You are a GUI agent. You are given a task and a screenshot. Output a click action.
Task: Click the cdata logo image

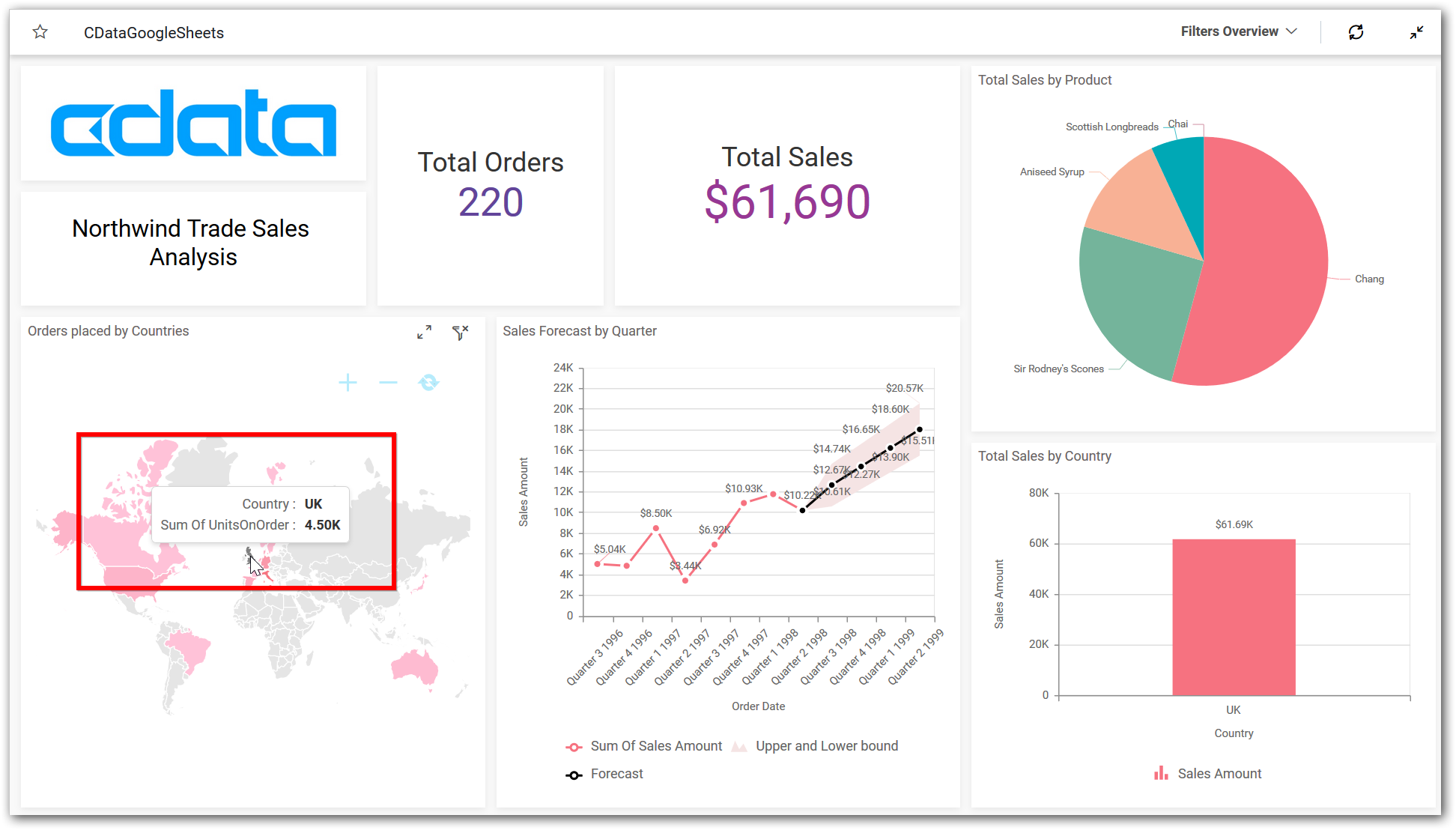[x=193, y=124]
